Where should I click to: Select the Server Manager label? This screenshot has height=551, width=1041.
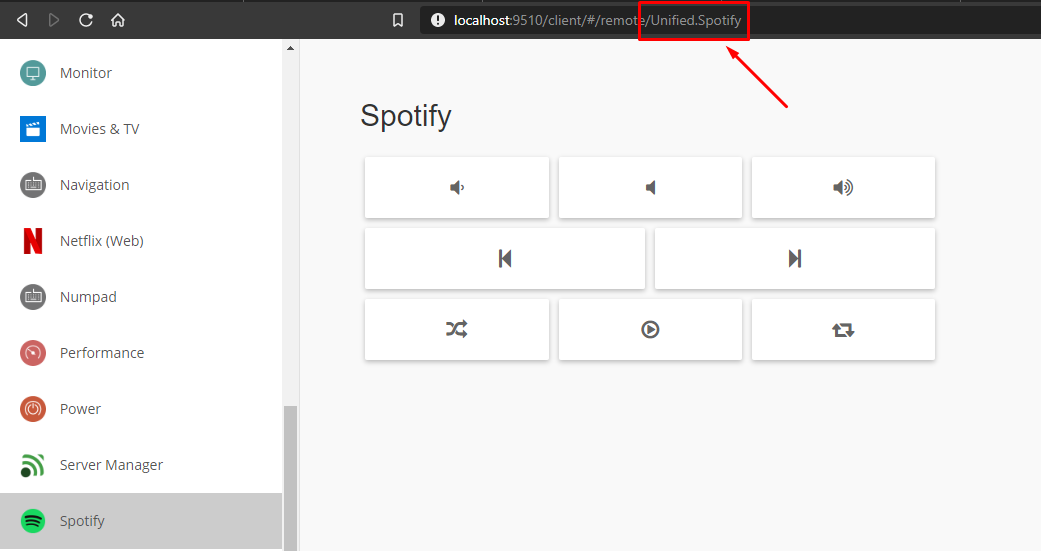pyautogui.click(x=111, y=465)
